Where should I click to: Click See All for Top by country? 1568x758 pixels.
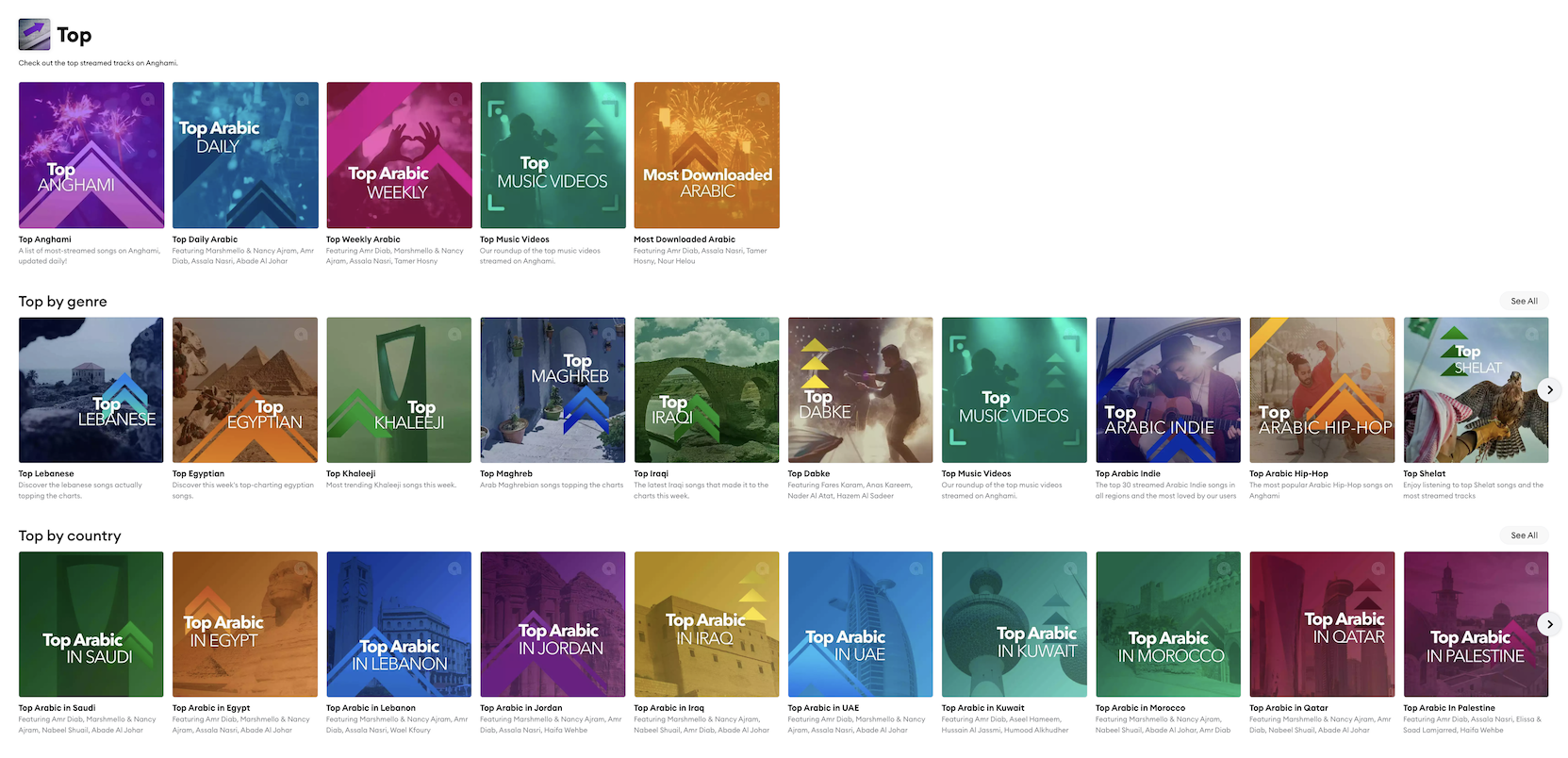tap(1524, 536)
